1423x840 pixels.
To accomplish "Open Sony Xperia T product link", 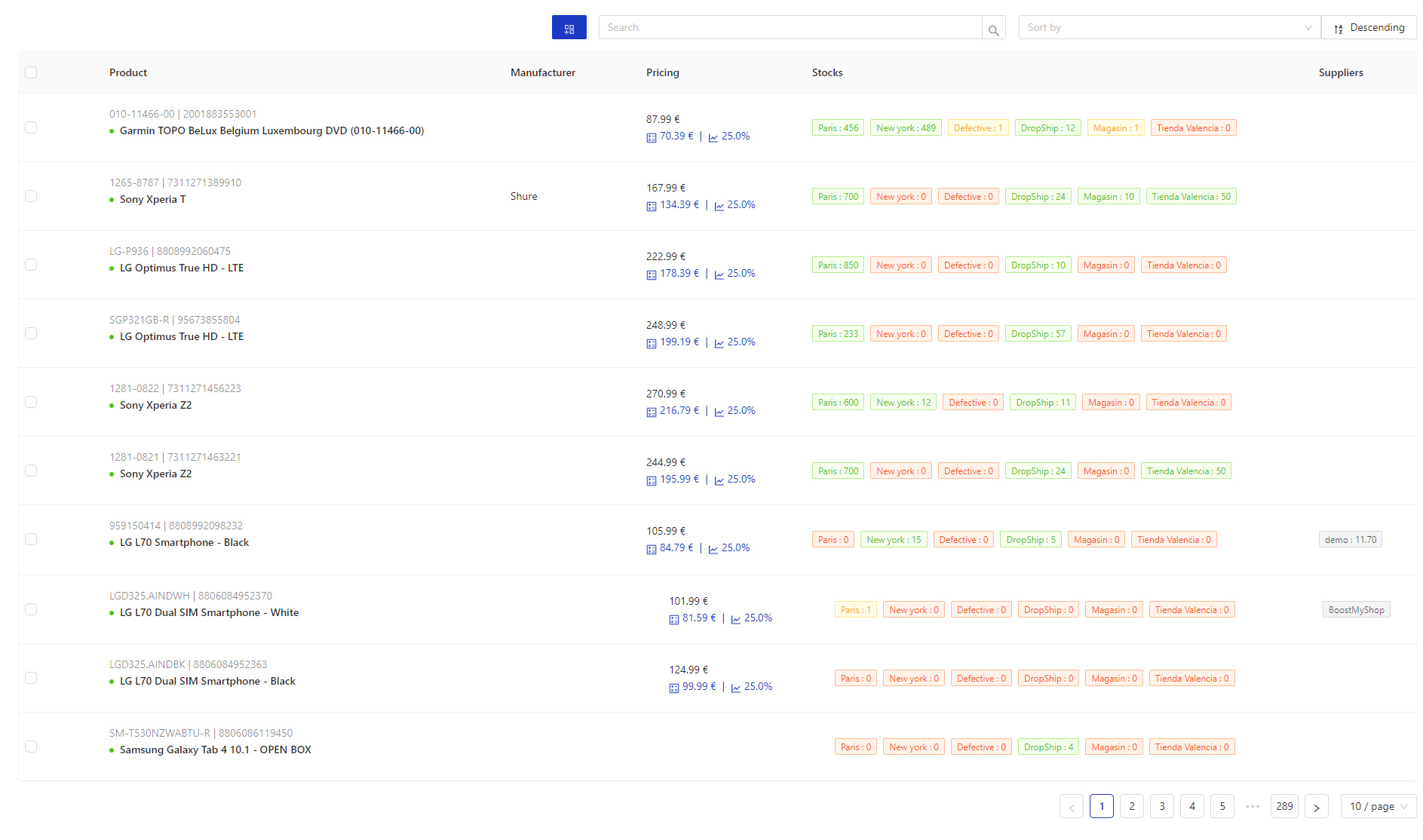I will [x=152, y=199].
